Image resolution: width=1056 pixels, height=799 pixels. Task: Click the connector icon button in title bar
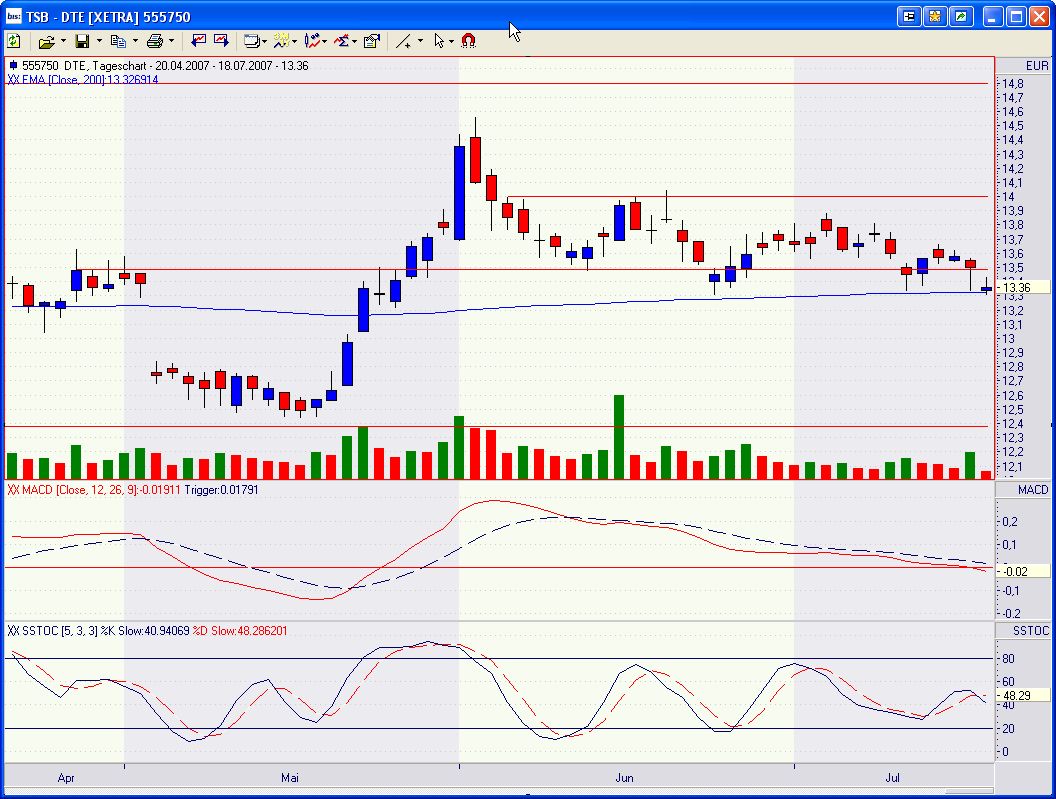click(909, 16)
